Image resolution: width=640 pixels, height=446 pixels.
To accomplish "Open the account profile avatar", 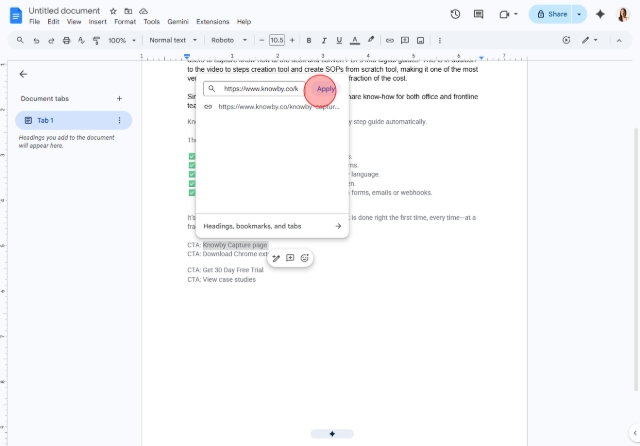I will (x=623, y=14).
